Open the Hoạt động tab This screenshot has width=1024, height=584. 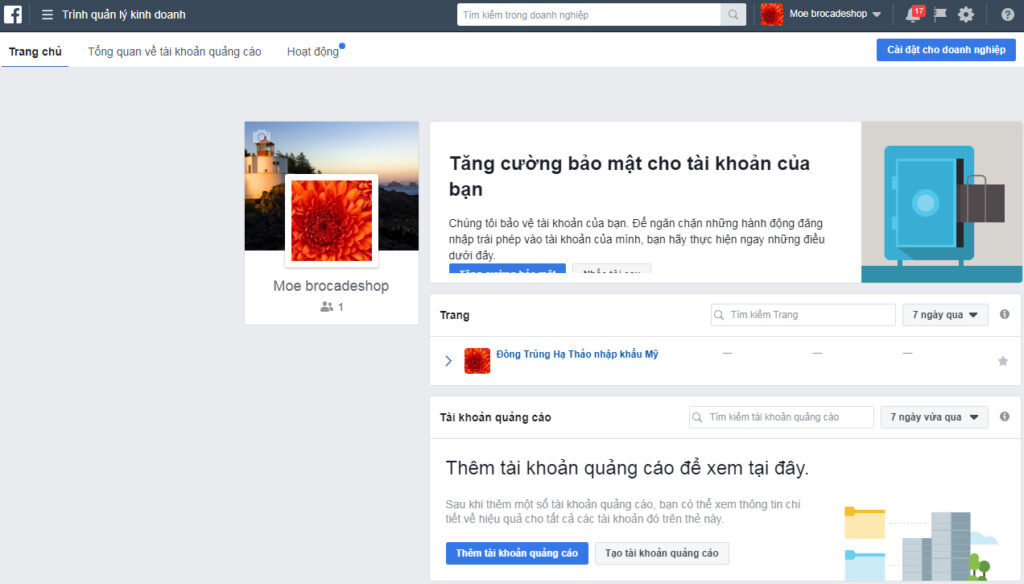point(313,51)
